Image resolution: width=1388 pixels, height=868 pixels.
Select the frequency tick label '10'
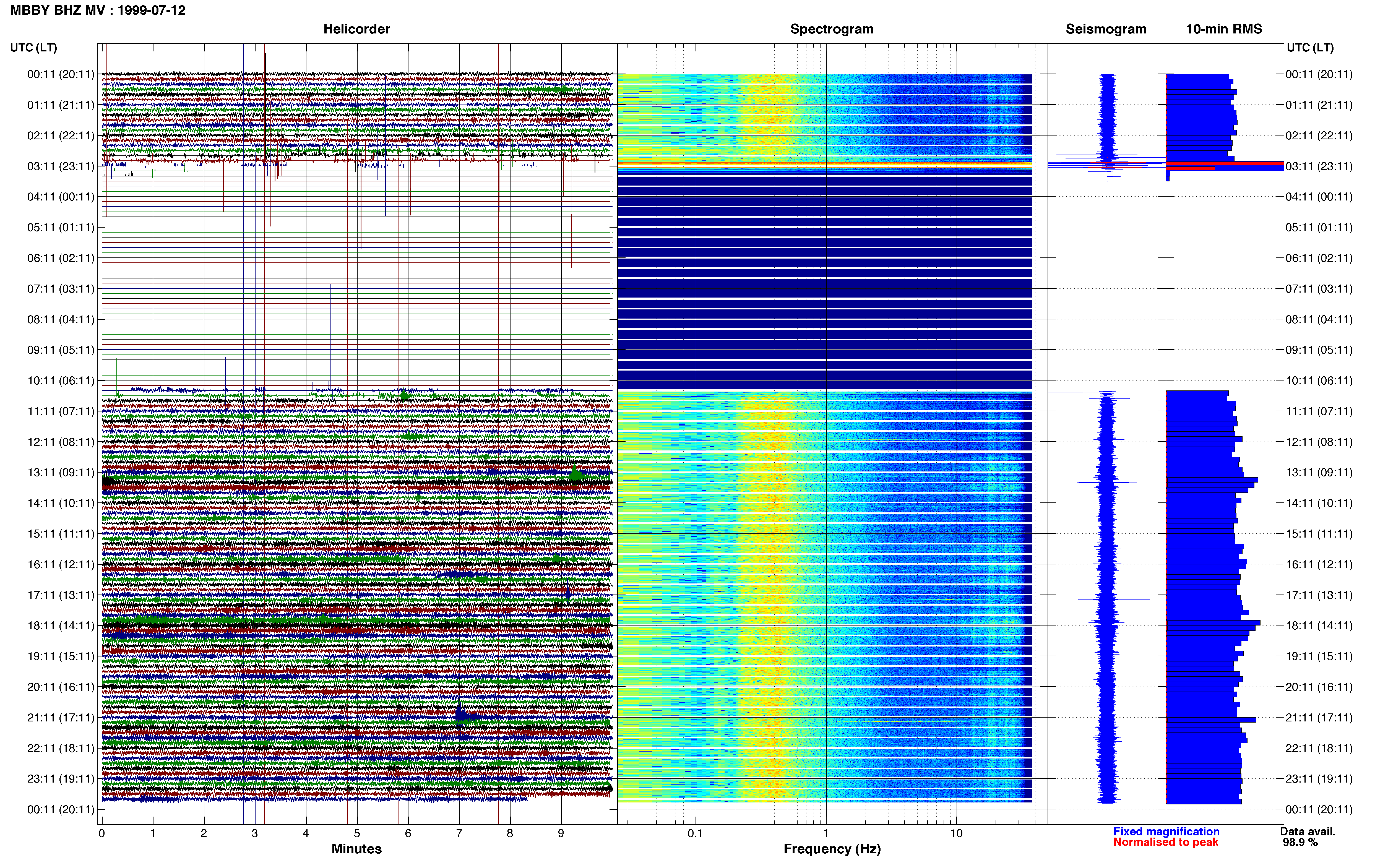pos(956,833)
